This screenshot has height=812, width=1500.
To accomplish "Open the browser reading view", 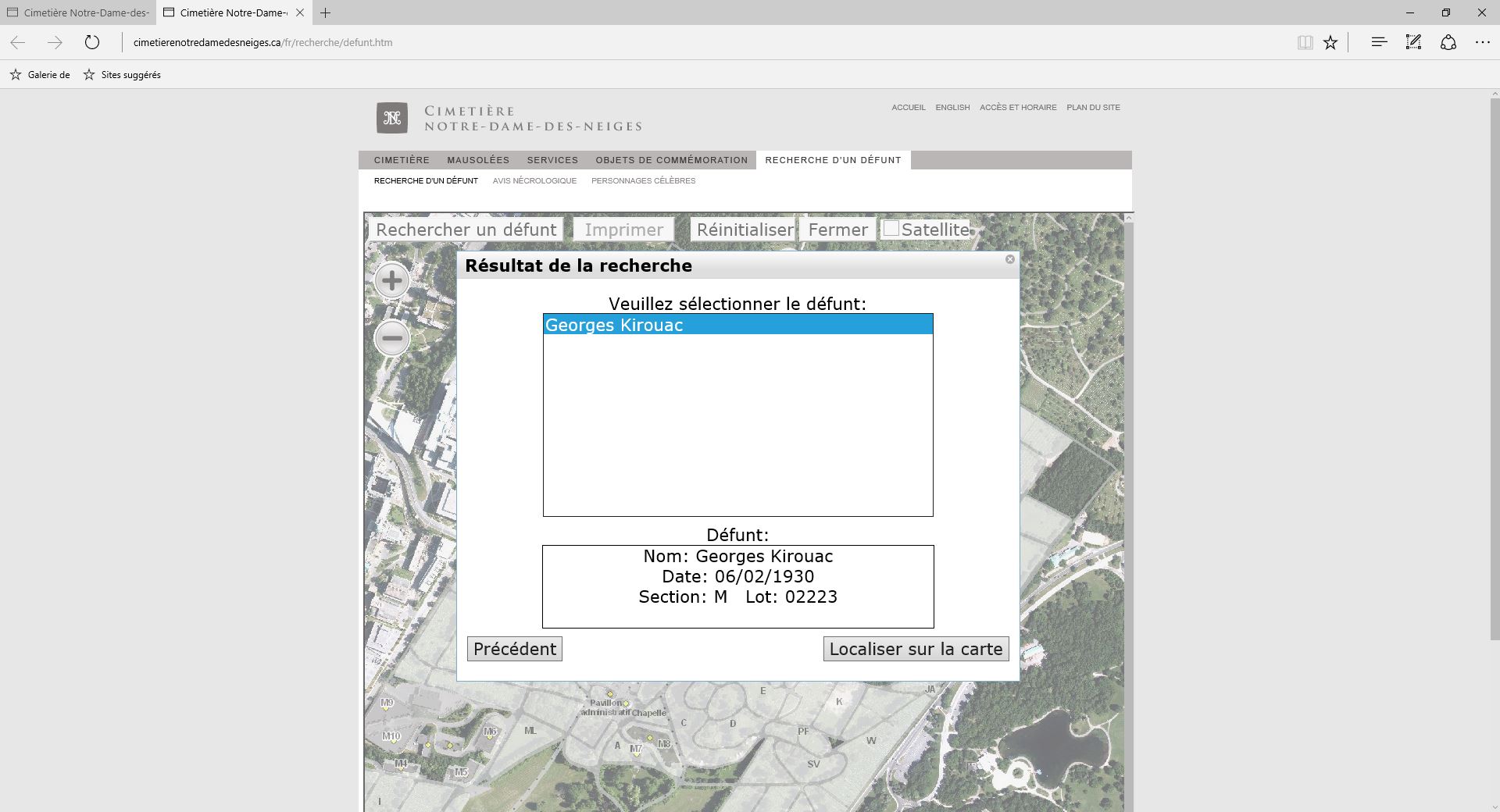I will [1305, 42].
